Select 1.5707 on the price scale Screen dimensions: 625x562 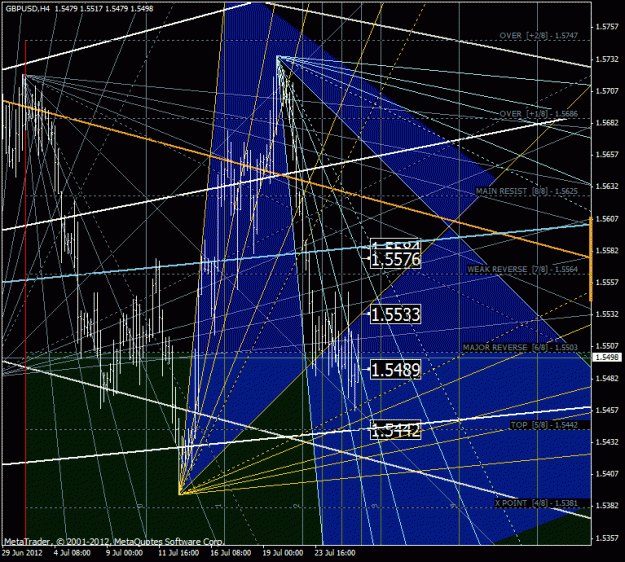[x=607, y=91]
